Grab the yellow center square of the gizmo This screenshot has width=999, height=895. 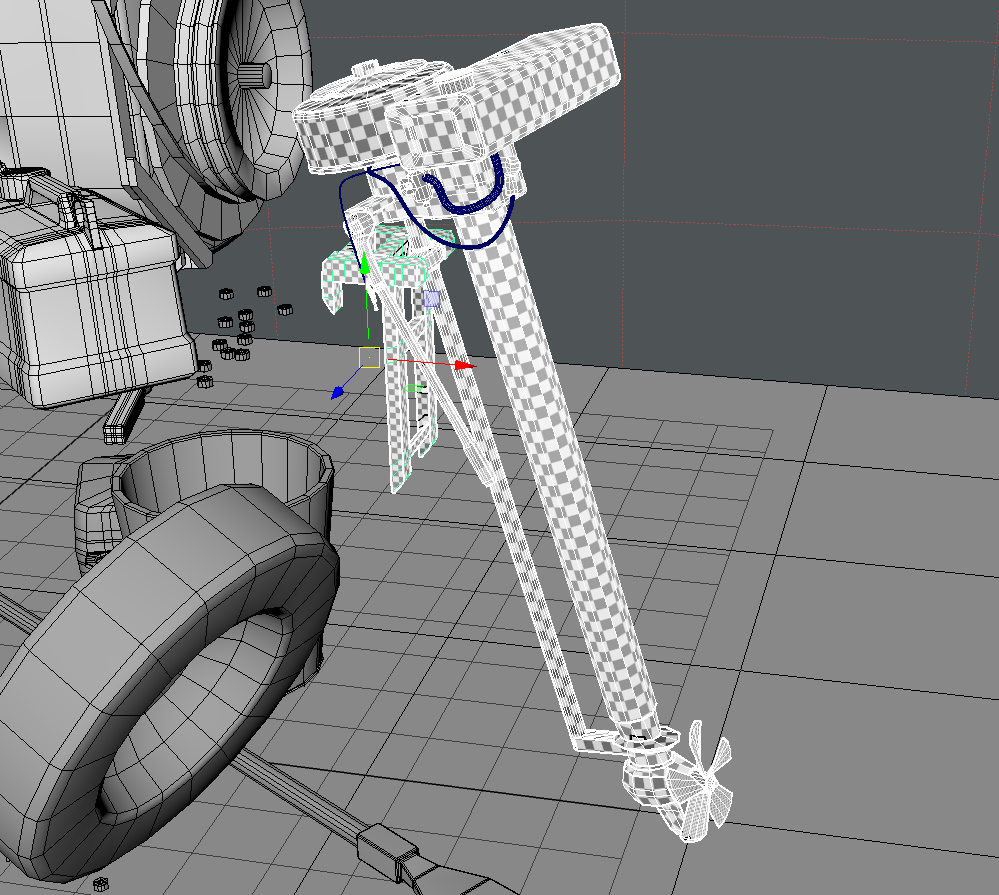point(369,357)
